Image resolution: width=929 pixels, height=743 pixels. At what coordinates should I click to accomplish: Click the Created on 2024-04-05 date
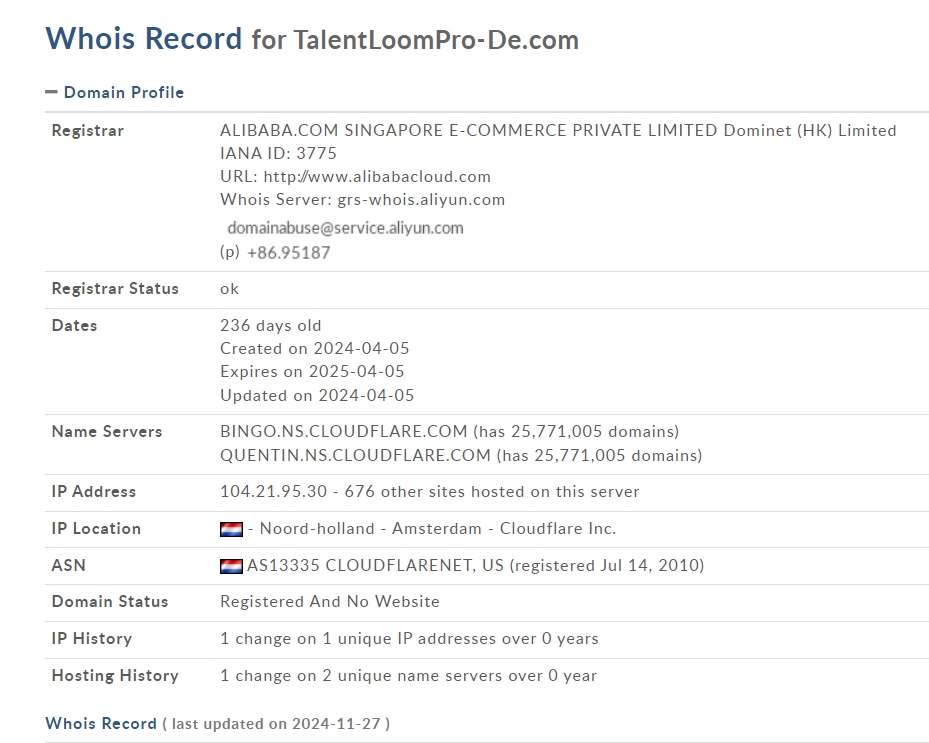click(x=314, y=349)
